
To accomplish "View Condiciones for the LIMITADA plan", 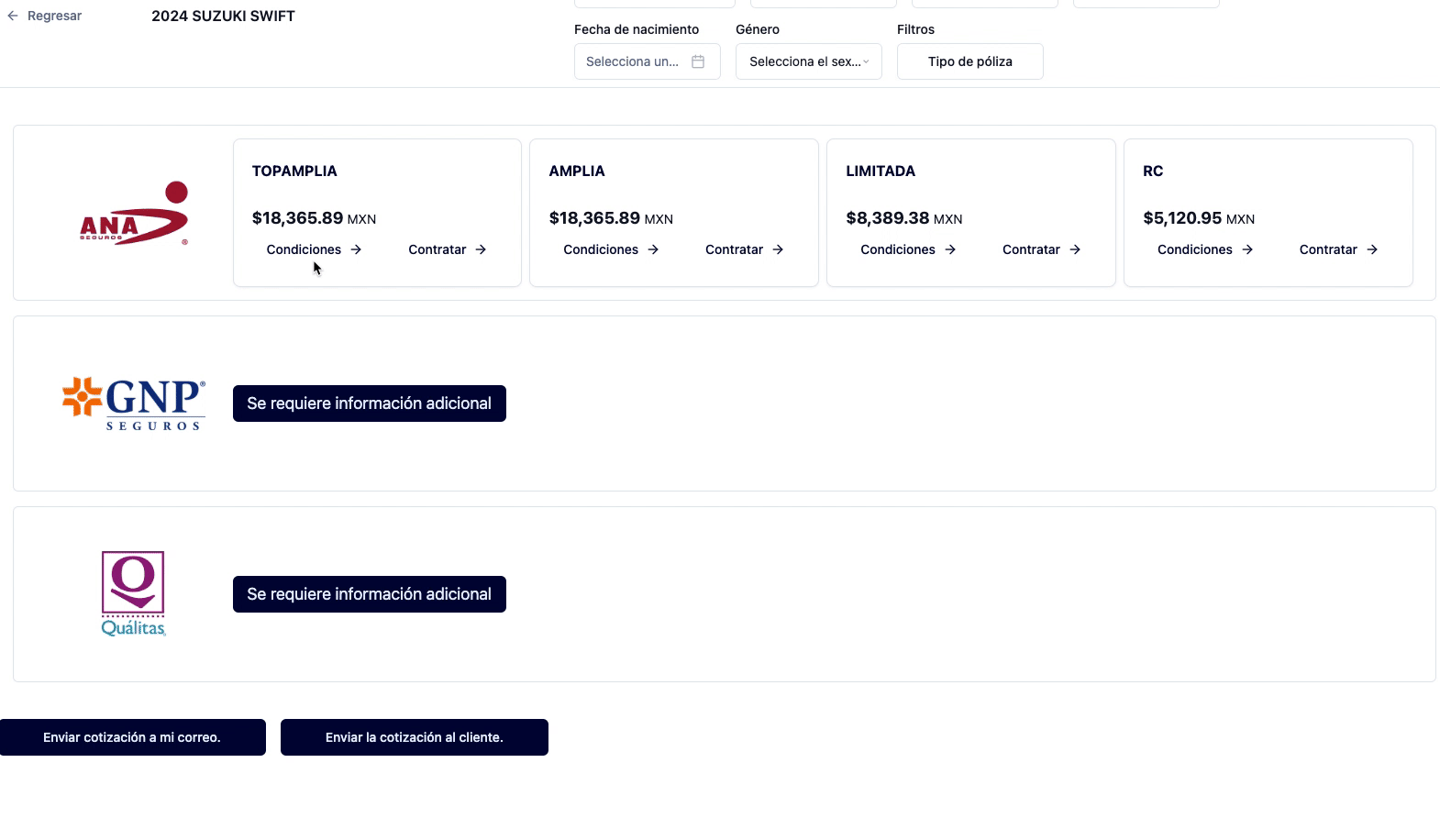I will (x=908, y=249).
